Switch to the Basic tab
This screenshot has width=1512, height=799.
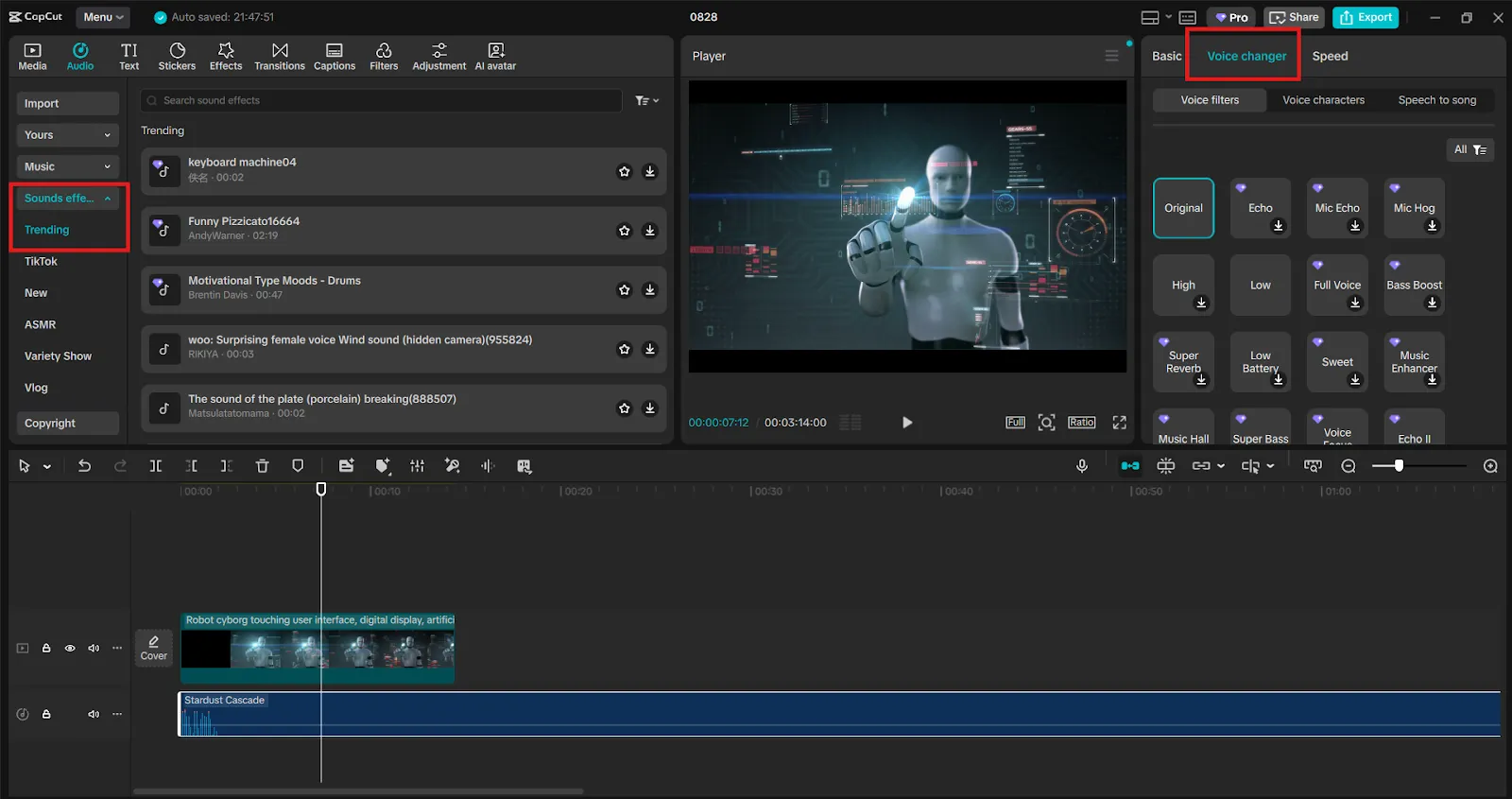click(1166, 56)
